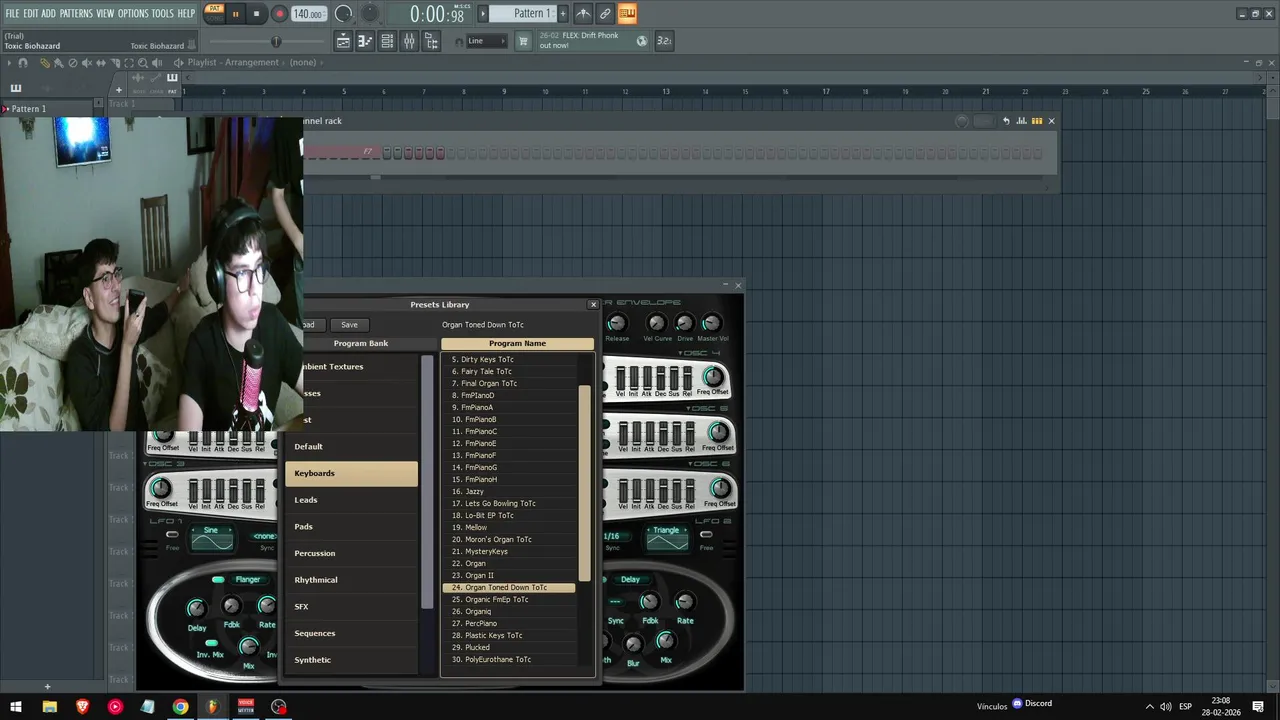Select the Paint brush tool in Playlist

pyautogui.click(x=58, y=62)
